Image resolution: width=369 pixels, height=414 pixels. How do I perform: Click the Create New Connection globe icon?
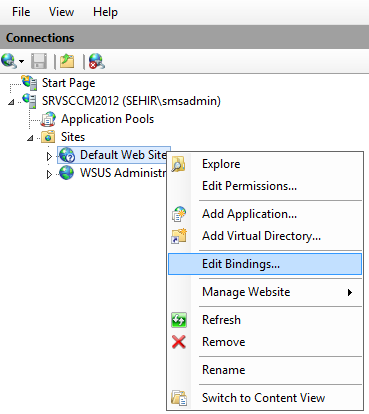(x=8, y=61)
